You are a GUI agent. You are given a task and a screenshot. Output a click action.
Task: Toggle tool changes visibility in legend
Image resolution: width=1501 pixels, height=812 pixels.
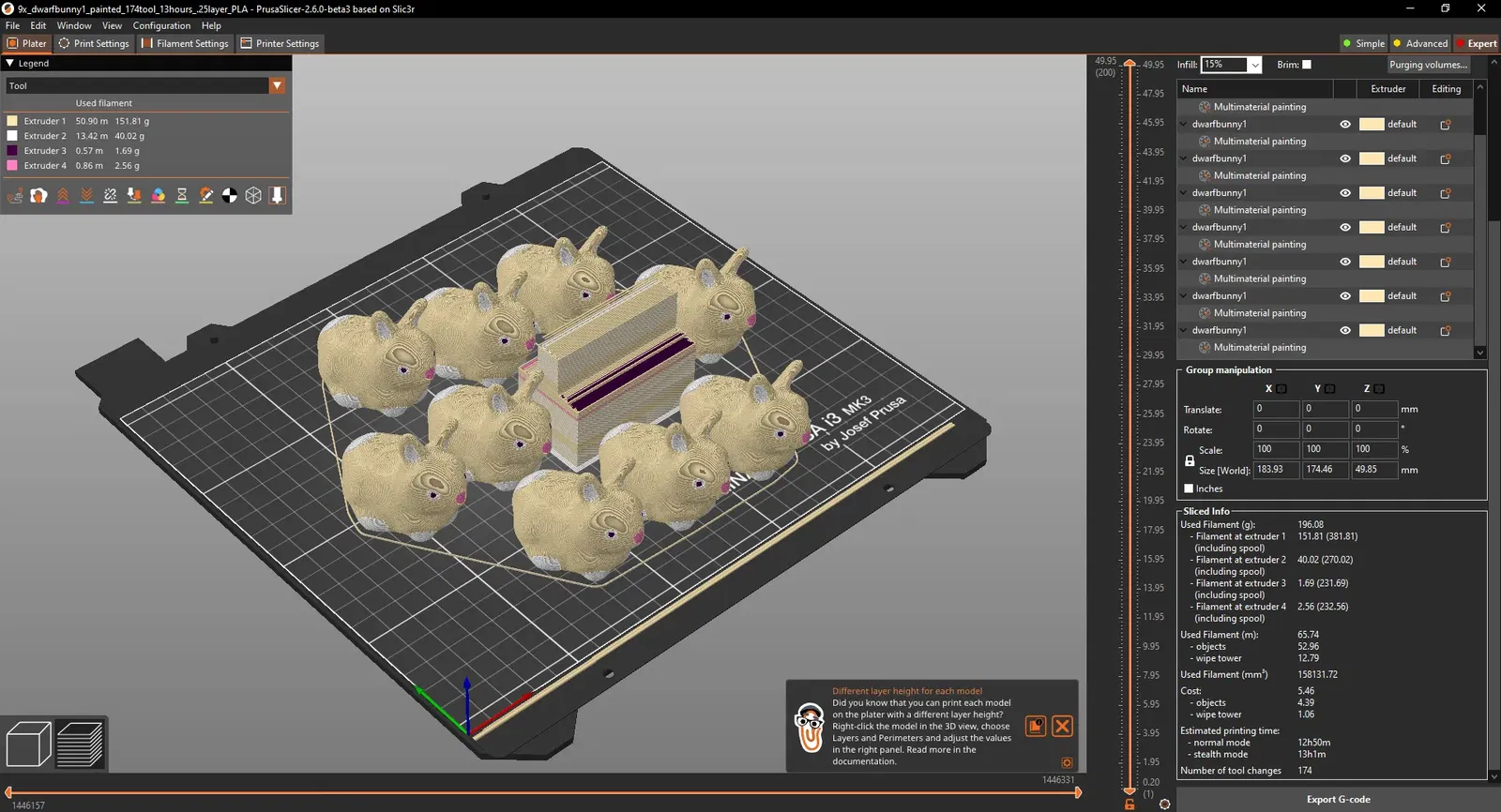pyautogui.click(x=134, y=195)
